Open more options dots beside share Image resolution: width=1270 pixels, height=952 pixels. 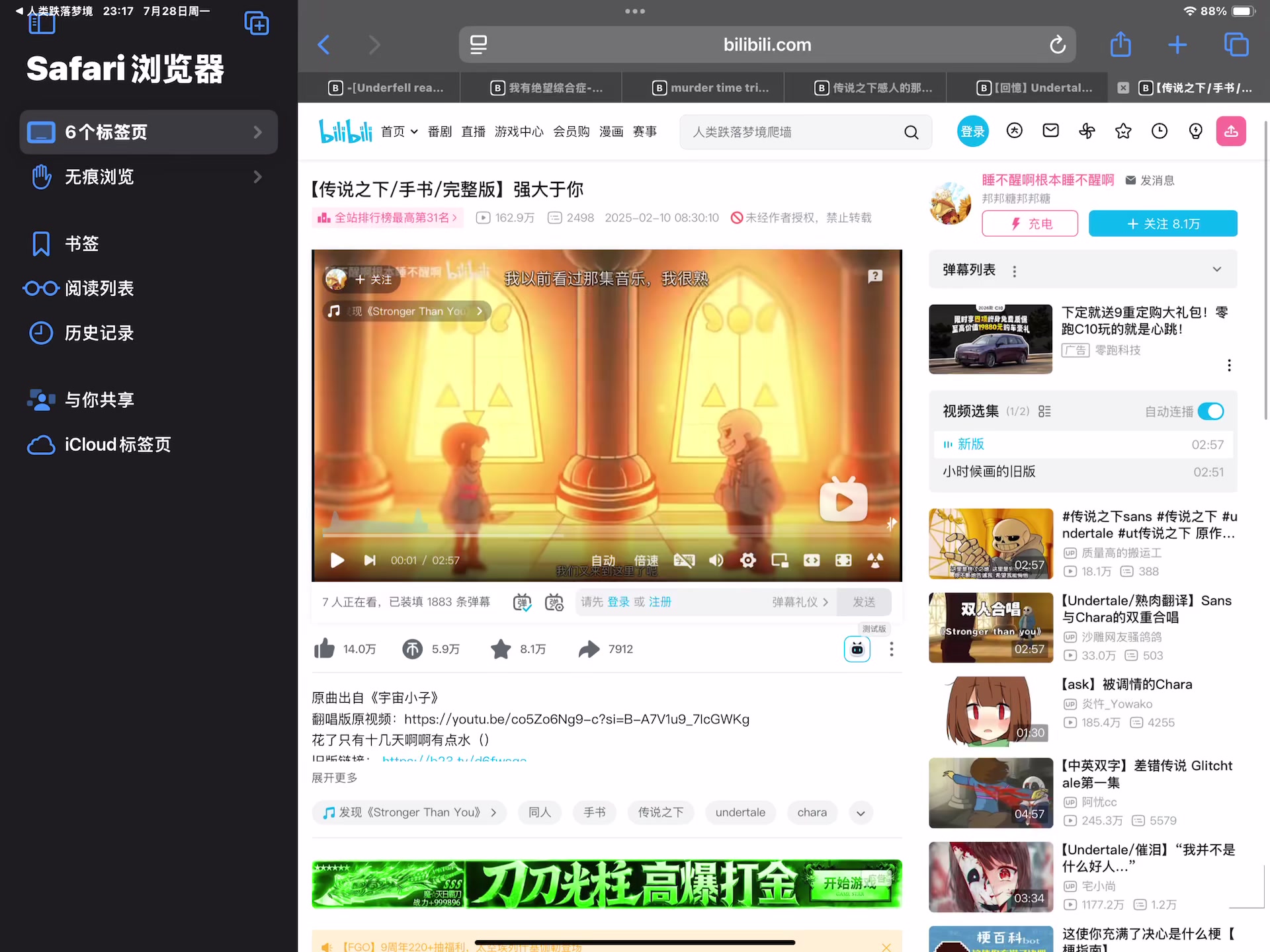[891, 649]
